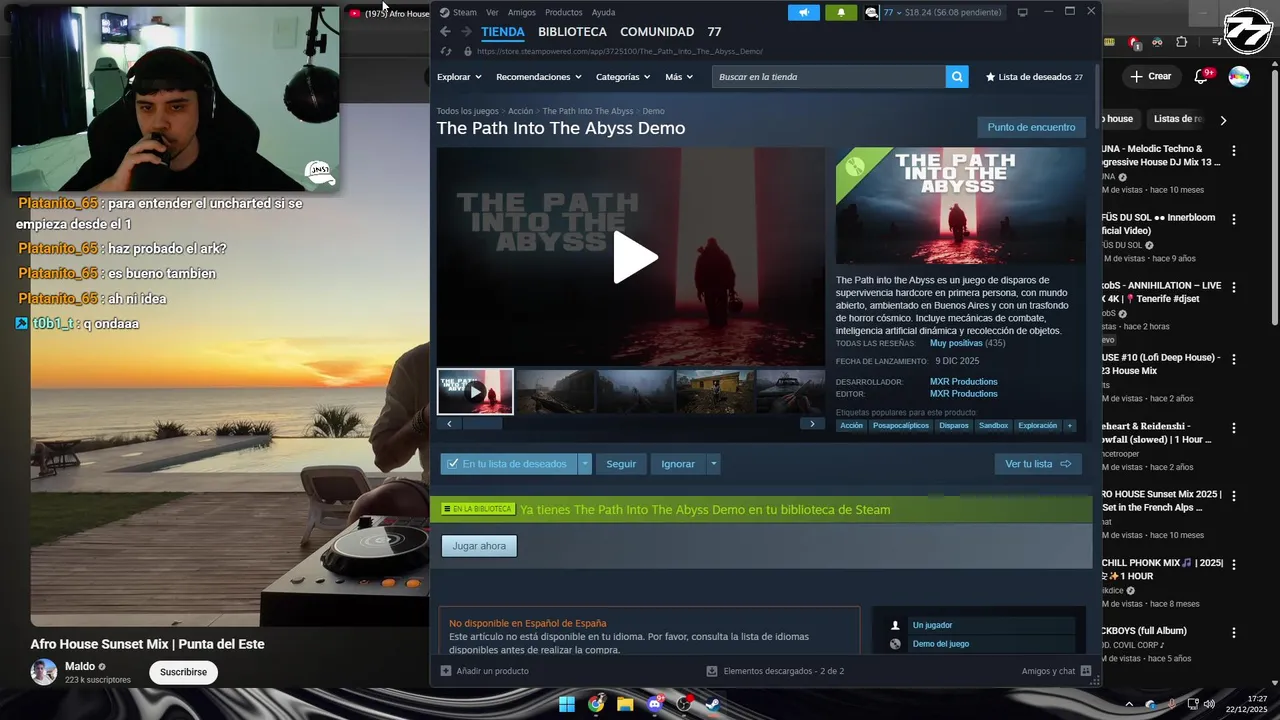Open MXR Productions developer link
The width and height of the screenshot is (1280, 720).
[x=963, y=382]
